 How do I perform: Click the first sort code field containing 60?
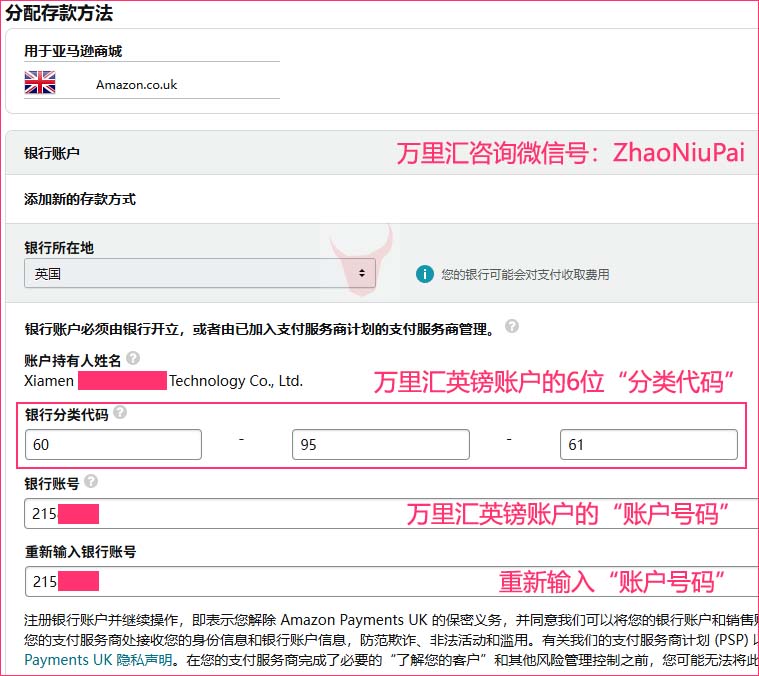click(x=113, y=444)
